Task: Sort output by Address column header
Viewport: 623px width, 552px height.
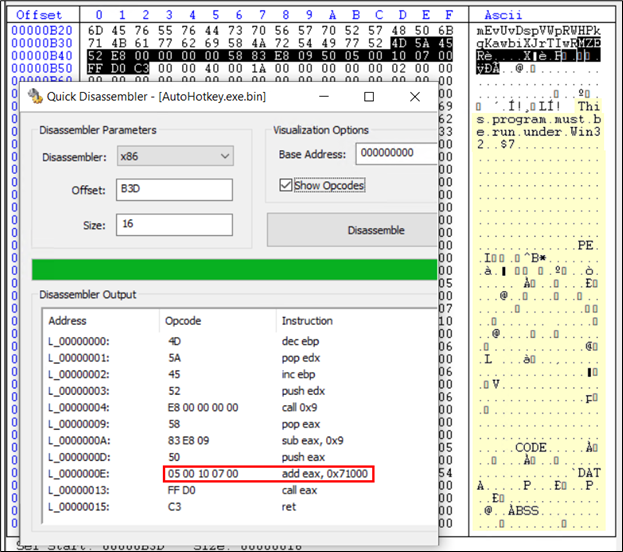Action: click(68, 321)
